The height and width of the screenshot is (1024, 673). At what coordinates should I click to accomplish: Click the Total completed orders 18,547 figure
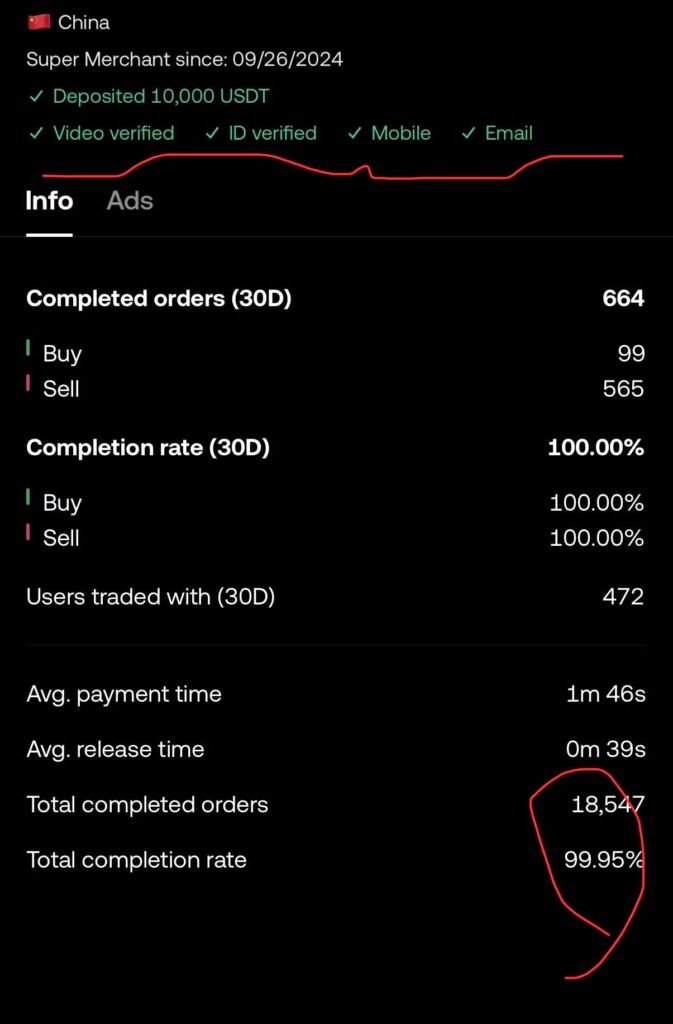point(606,804)
